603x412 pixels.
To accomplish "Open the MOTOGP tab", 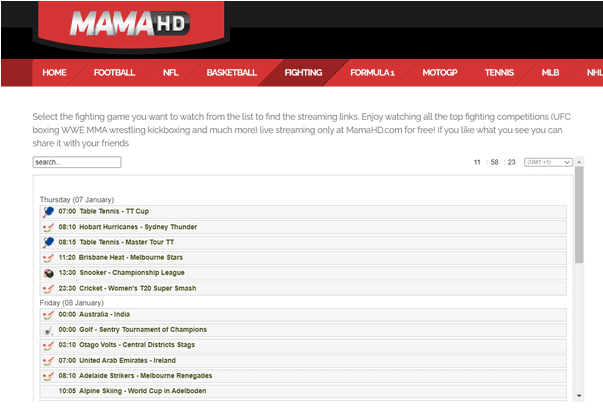I will coord(439,73).
